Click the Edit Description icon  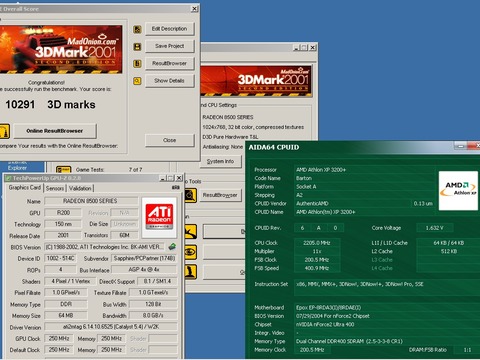point(137,29)
